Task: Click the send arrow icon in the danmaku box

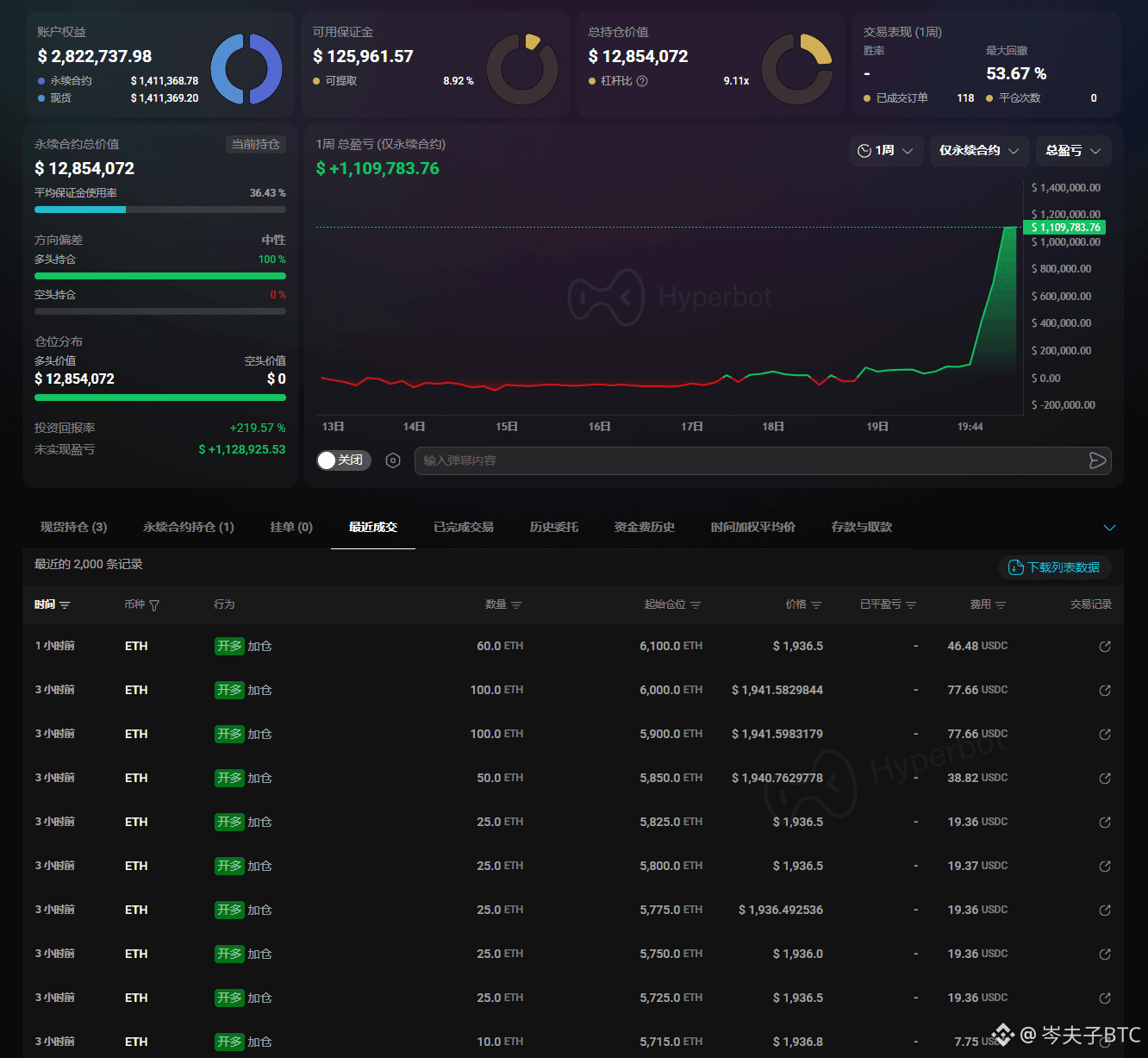Action: coord(1097,460)
